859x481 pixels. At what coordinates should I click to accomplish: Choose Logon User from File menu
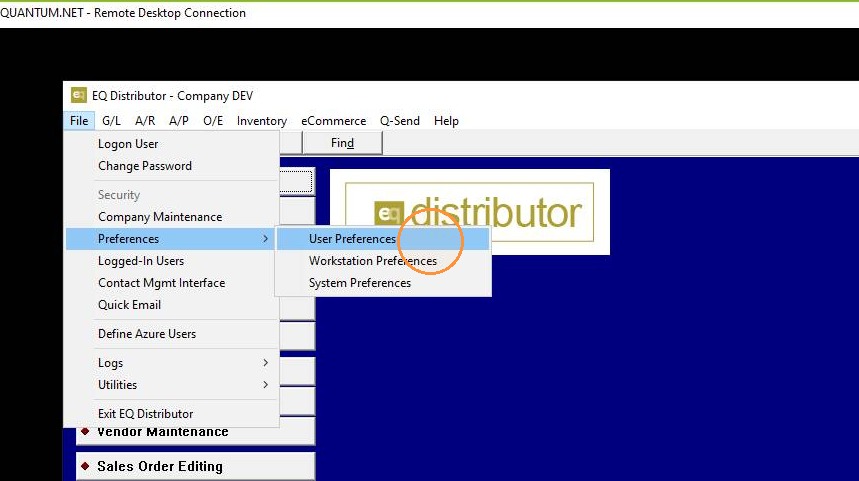(171, 144)
